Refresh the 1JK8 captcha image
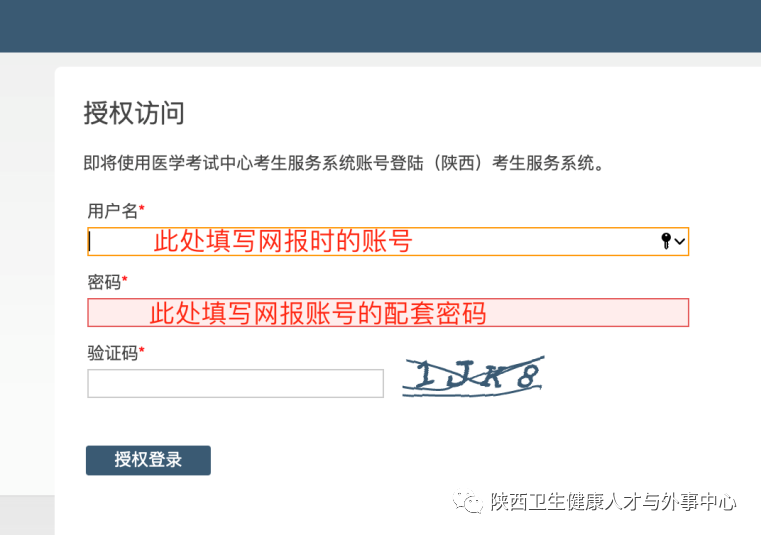The height and width of the screenshot is (535, 761). (x=473, y=375)
